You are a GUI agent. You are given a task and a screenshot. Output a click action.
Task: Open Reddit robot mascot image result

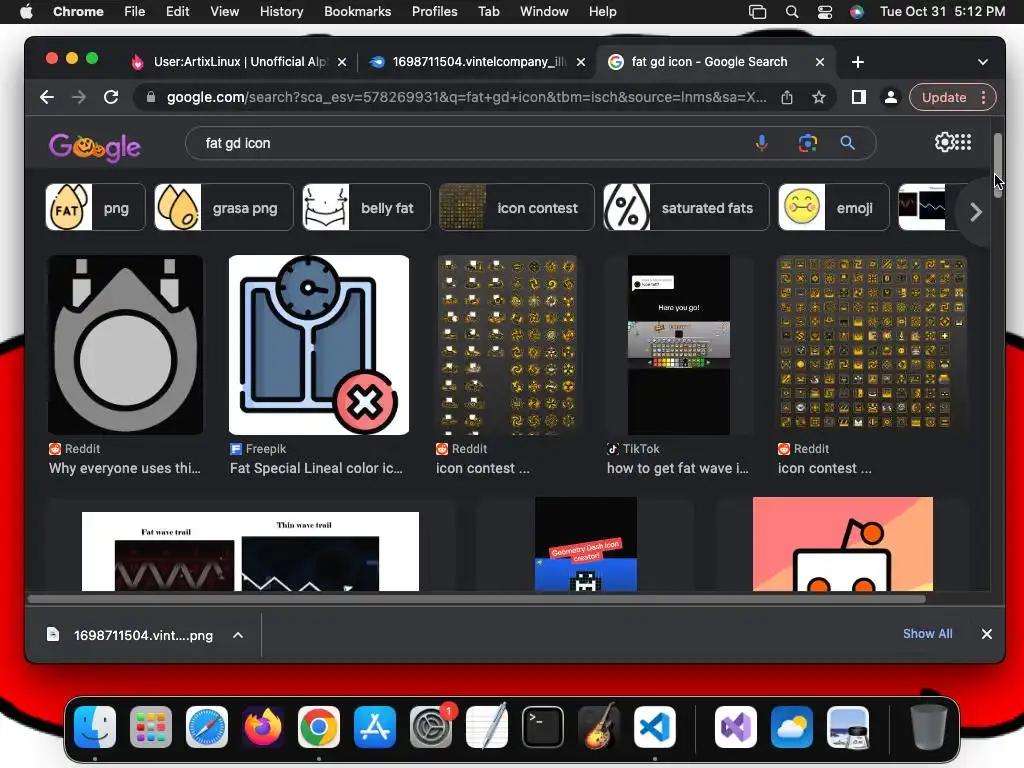pos(842,544)
